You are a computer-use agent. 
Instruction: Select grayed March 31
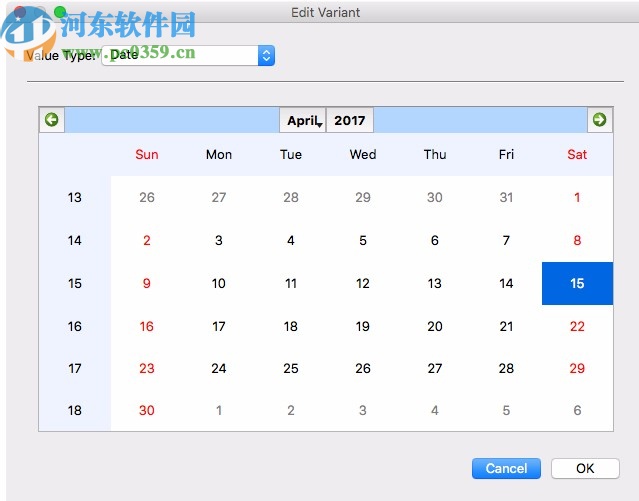[x=506, y=197]
